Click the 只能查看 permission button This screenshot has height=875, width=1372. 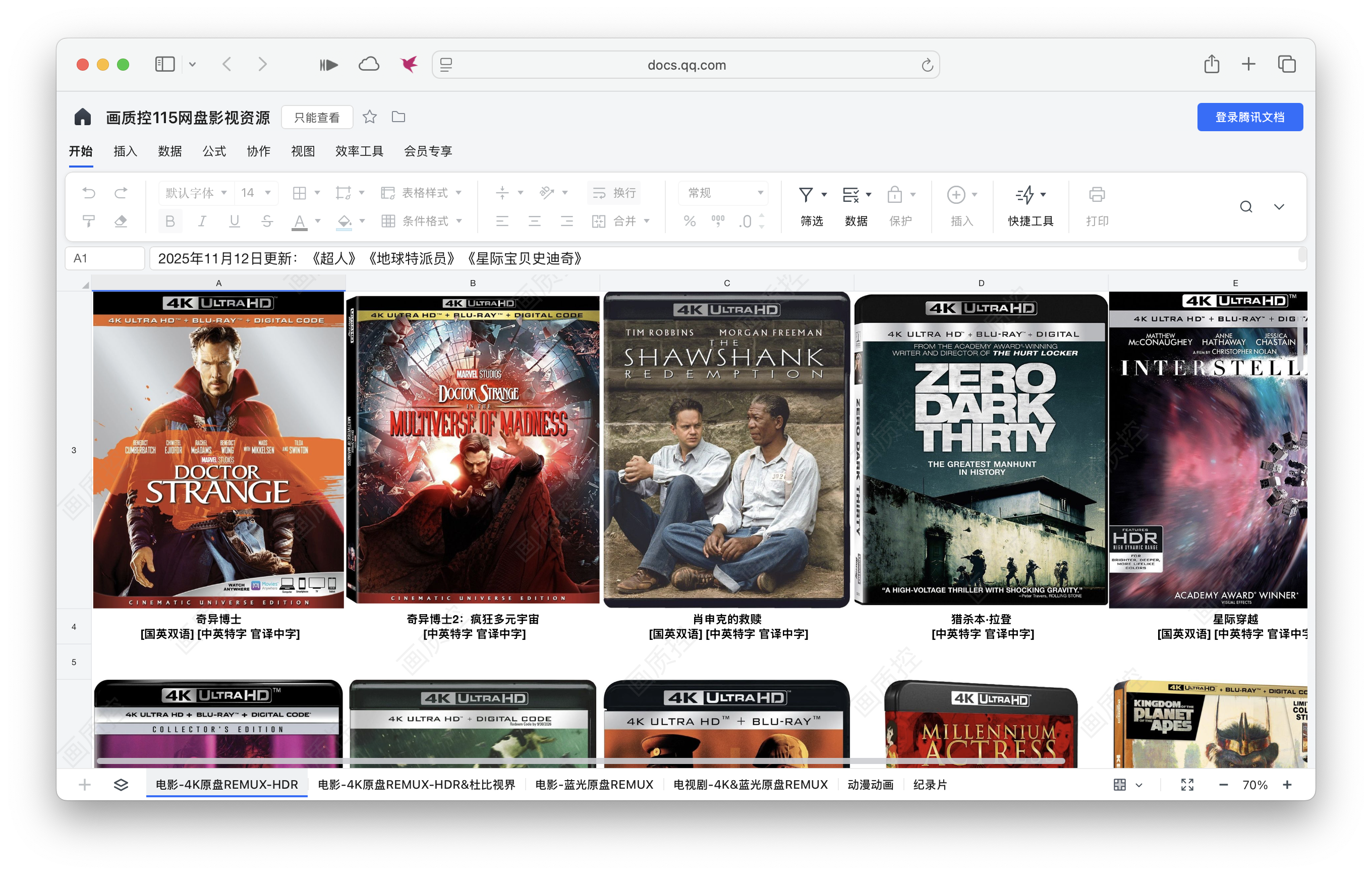point(317,117)
